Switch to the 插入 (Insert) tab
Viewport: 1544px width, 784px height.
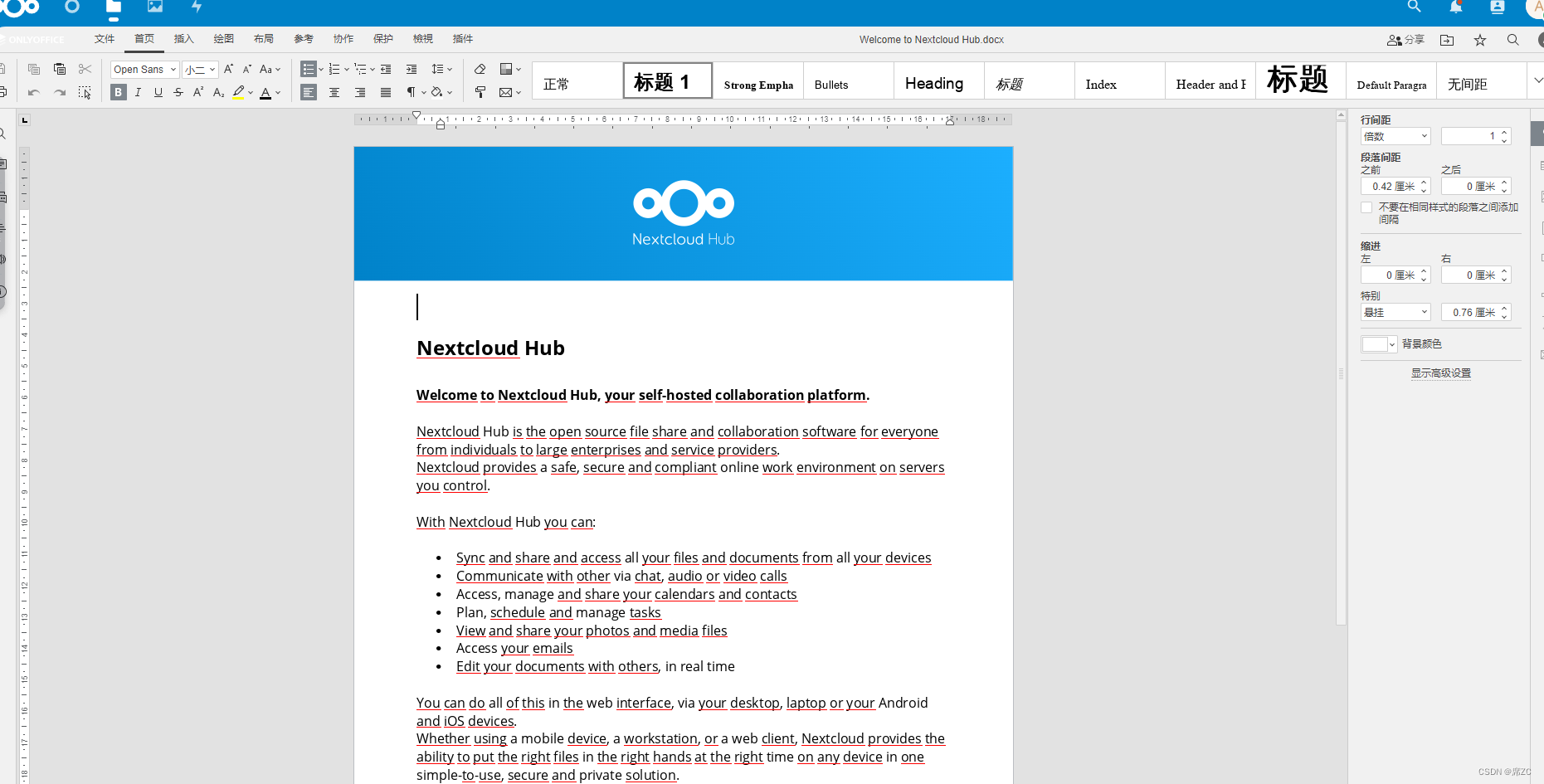point(184,39)
